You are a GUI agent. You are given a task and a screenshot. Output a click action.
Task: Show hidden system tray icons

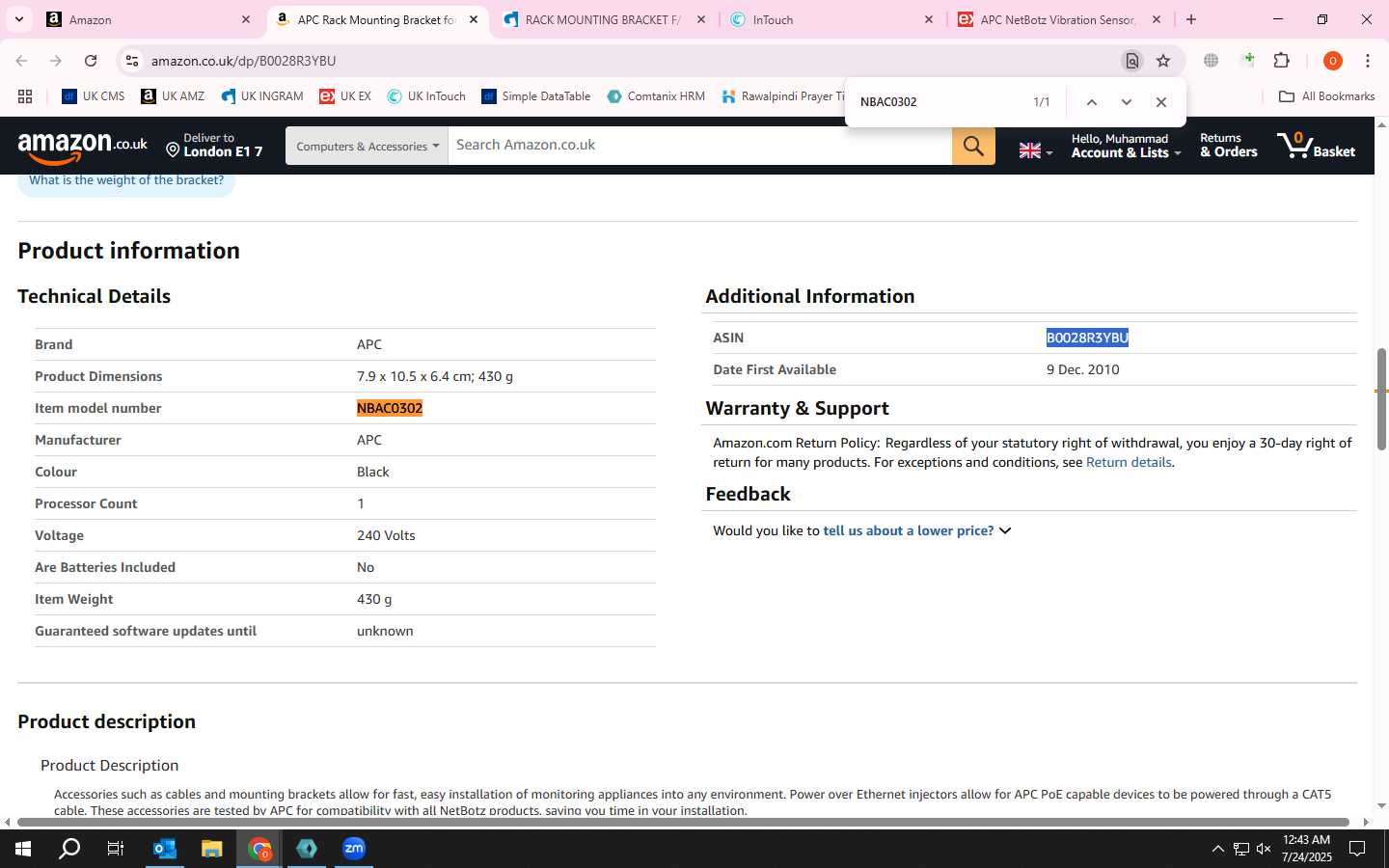pos(1217,849)
